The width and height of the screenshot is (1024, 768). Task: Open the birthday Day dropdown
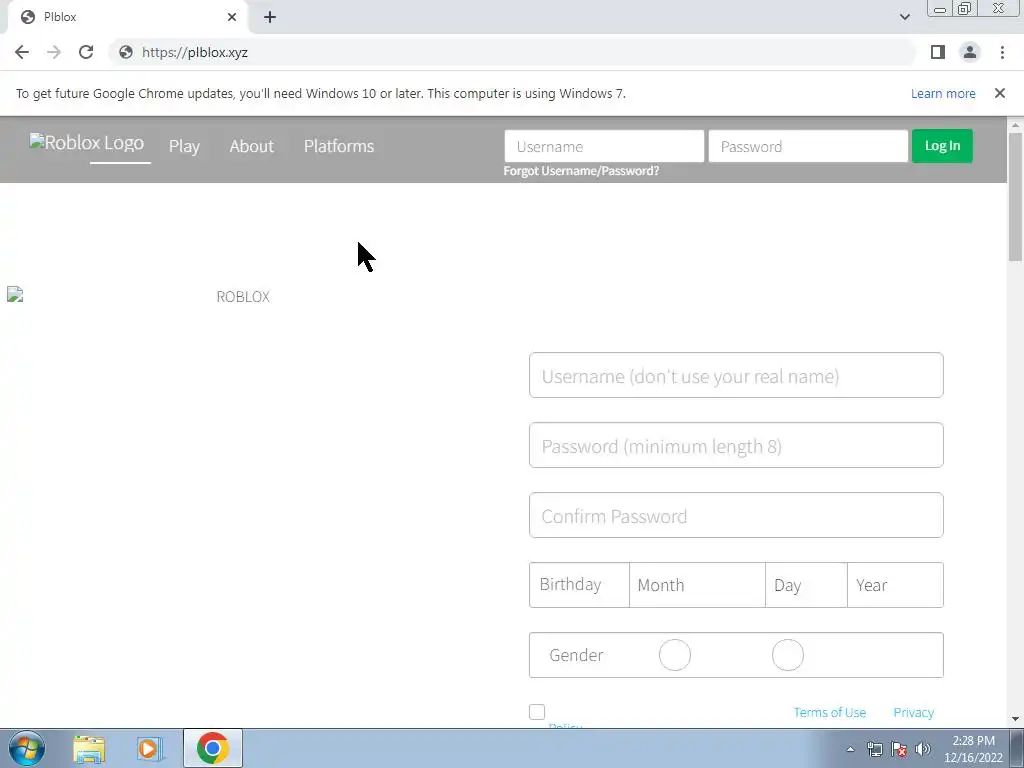[x=806, y=585]
